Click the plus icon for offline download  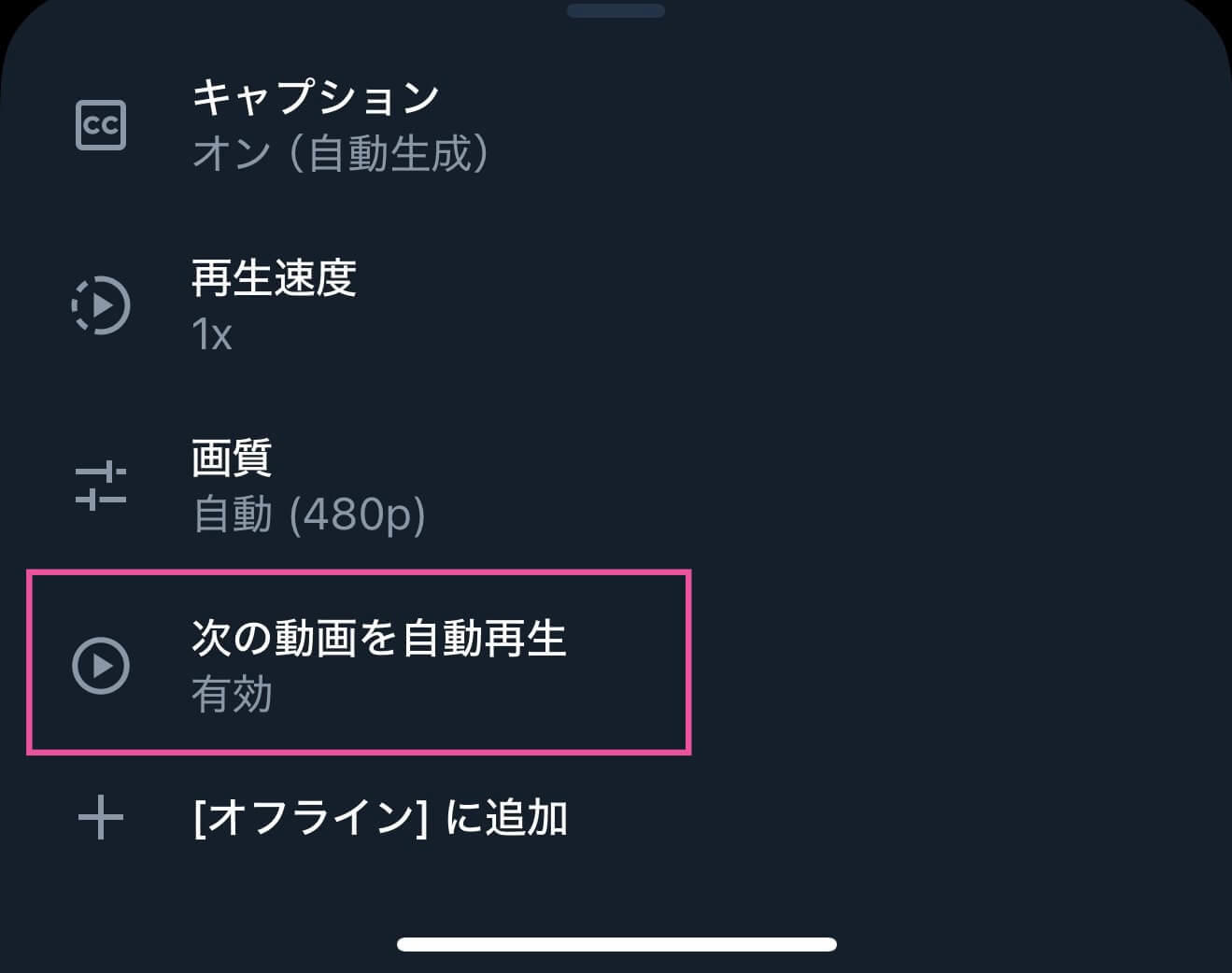[x=101, y=816]
